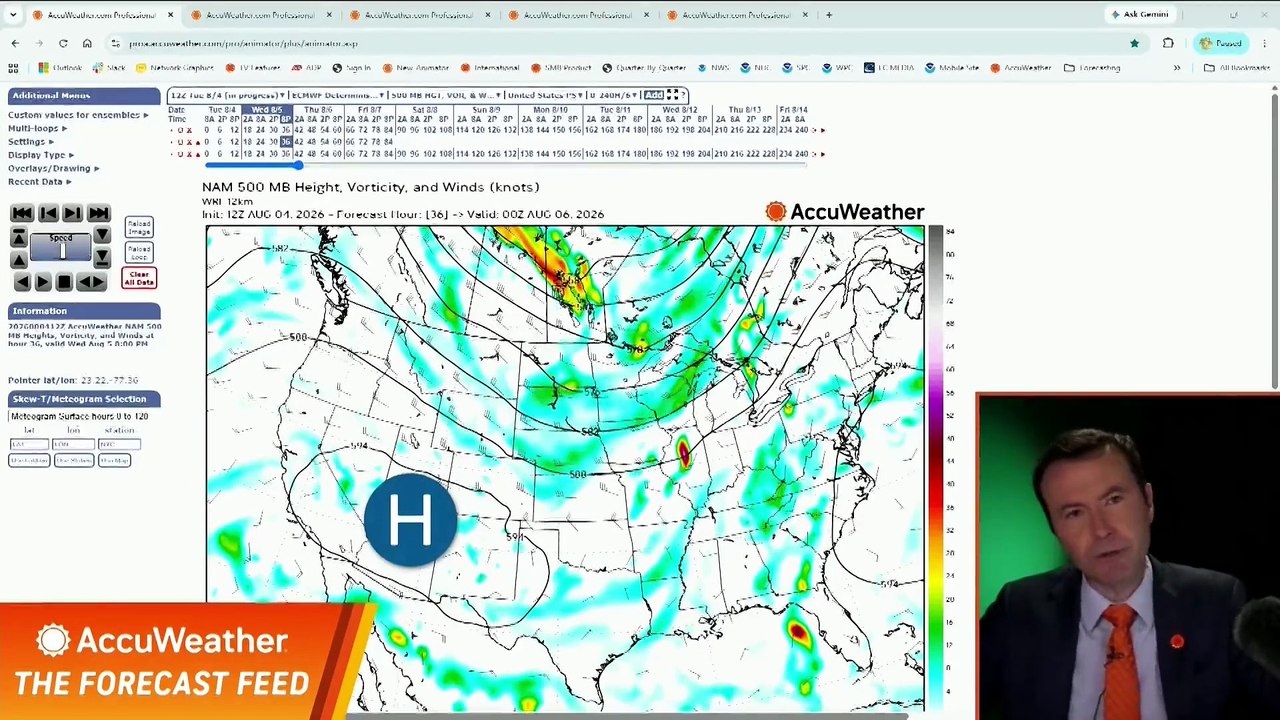Expand Custom values for ensembles menu

(78, 115)
